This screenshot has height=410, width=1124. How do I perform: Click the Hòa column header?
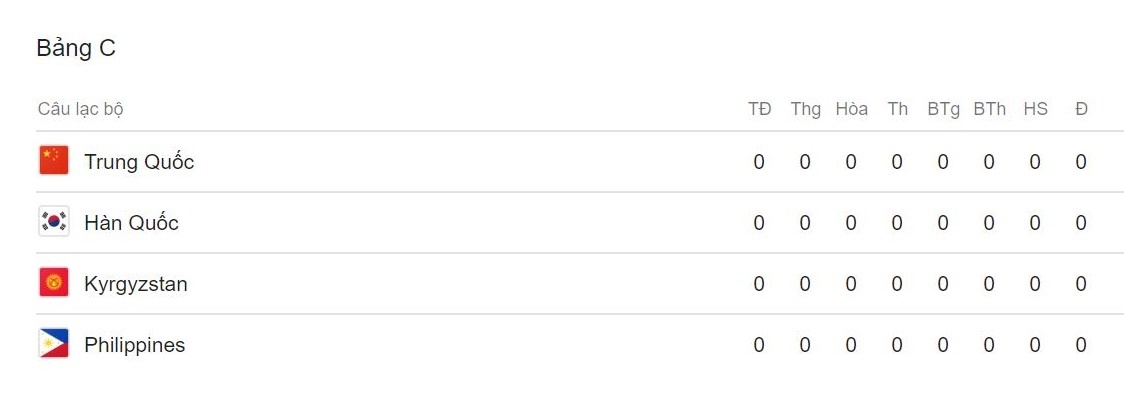point(851,109)
